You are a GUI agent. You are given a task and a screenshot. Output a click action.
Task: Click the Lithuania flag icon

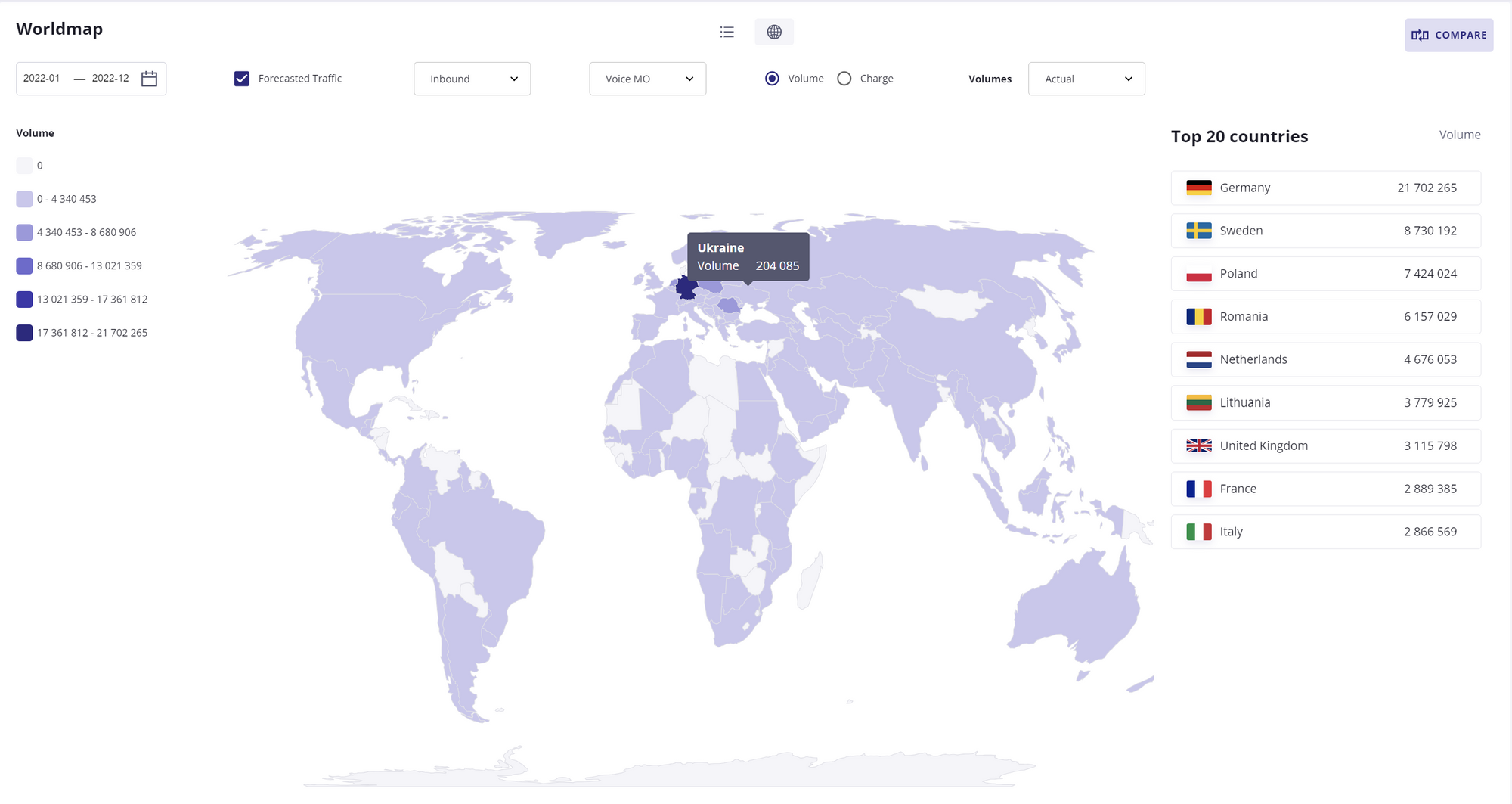(1199, 403)
